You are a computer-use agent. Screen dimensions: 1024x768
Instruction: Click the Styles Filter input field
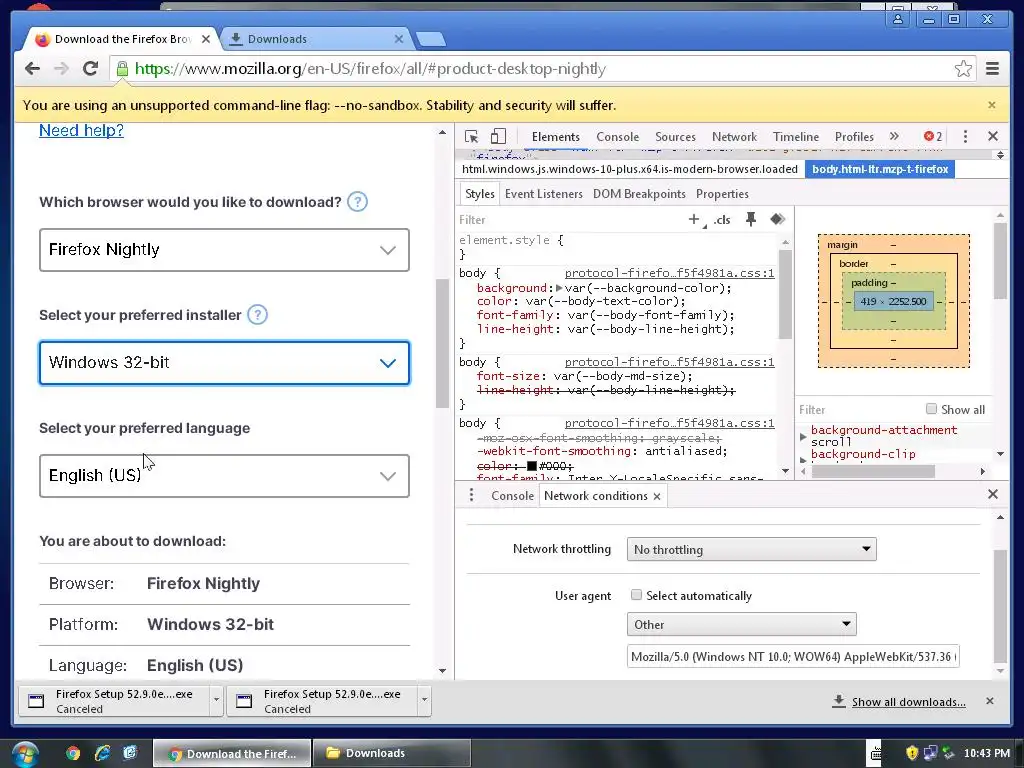click(x=568, y=220)
